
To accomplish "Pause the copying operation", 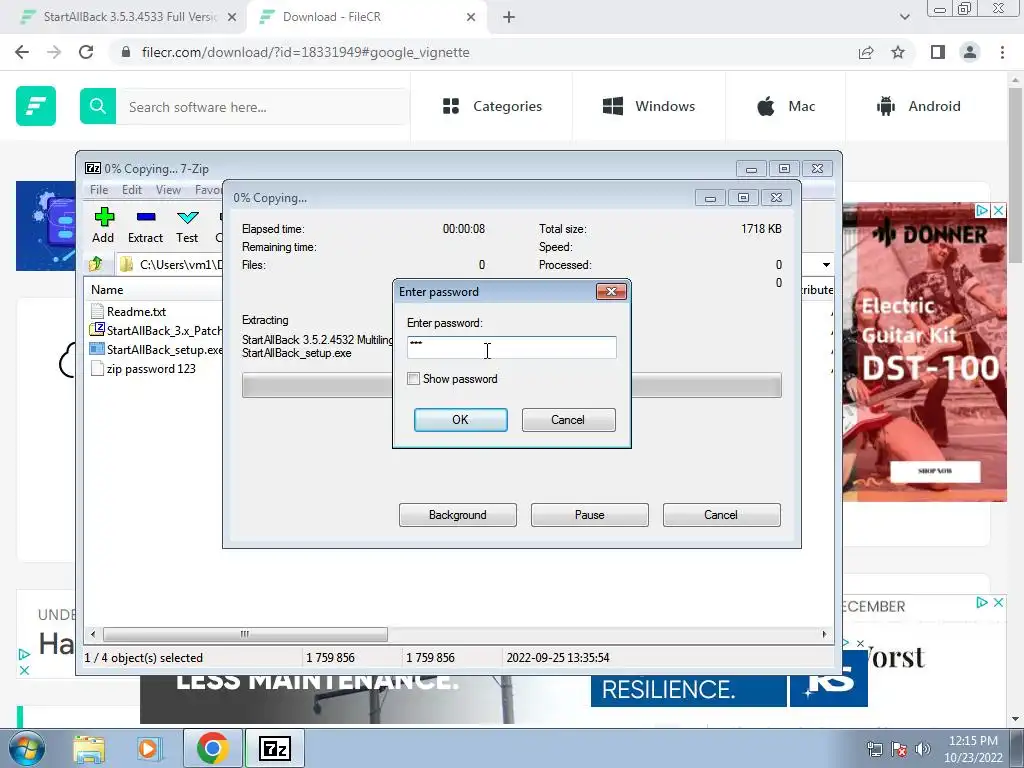I will (590, 515).
